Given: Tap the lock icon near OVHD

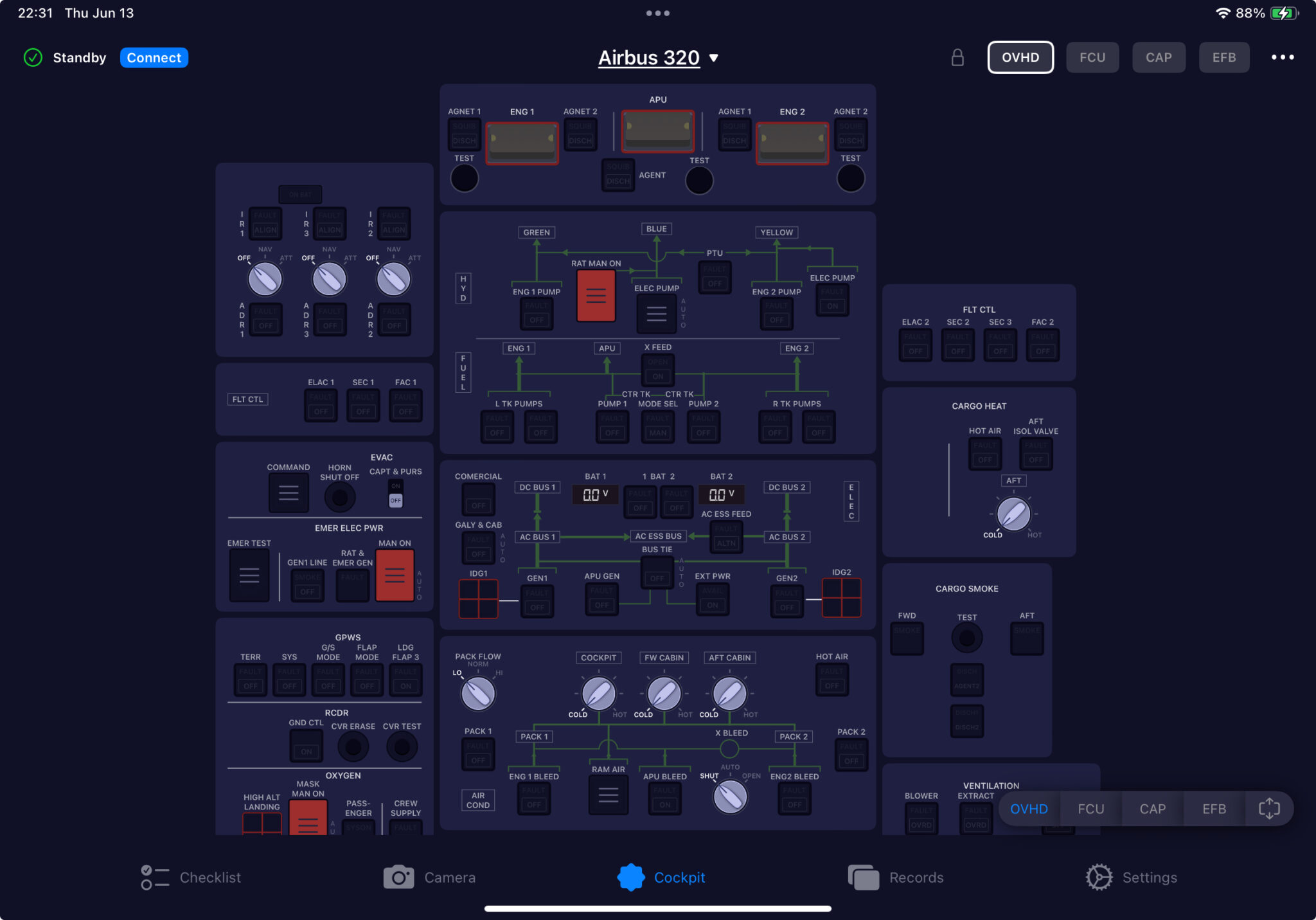Looking at the screenshot, I should click(957, 57).
